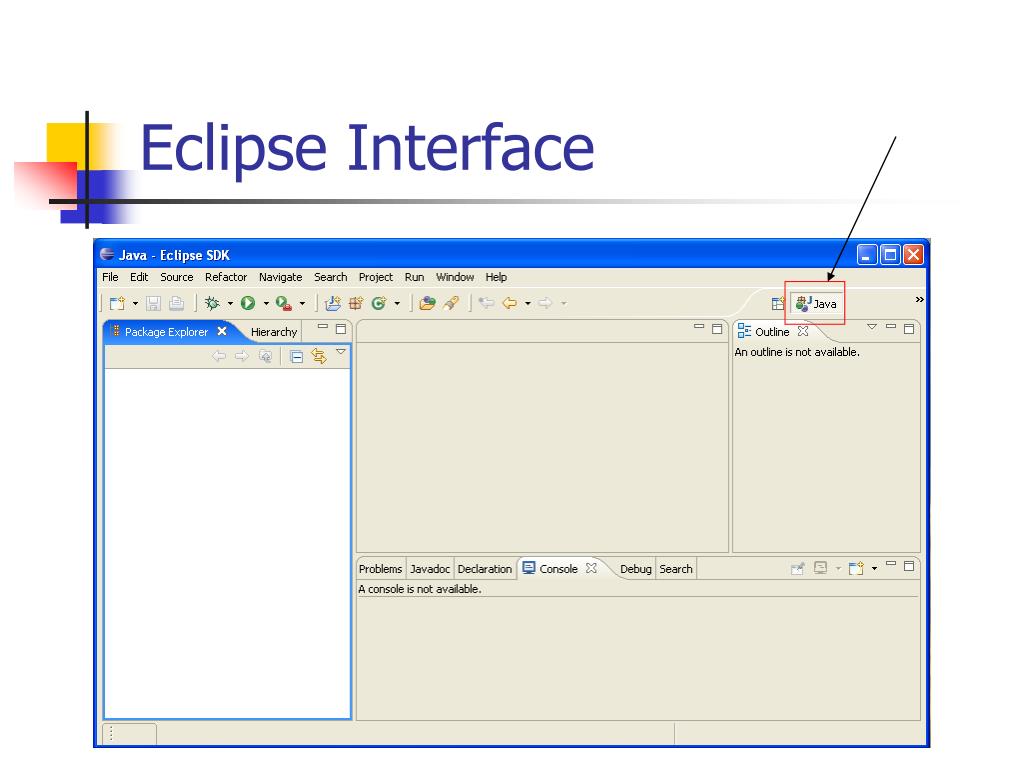The width and height of the screenshot is (1024, 768).
Task: Open the File menu
Action: point(110,277)
